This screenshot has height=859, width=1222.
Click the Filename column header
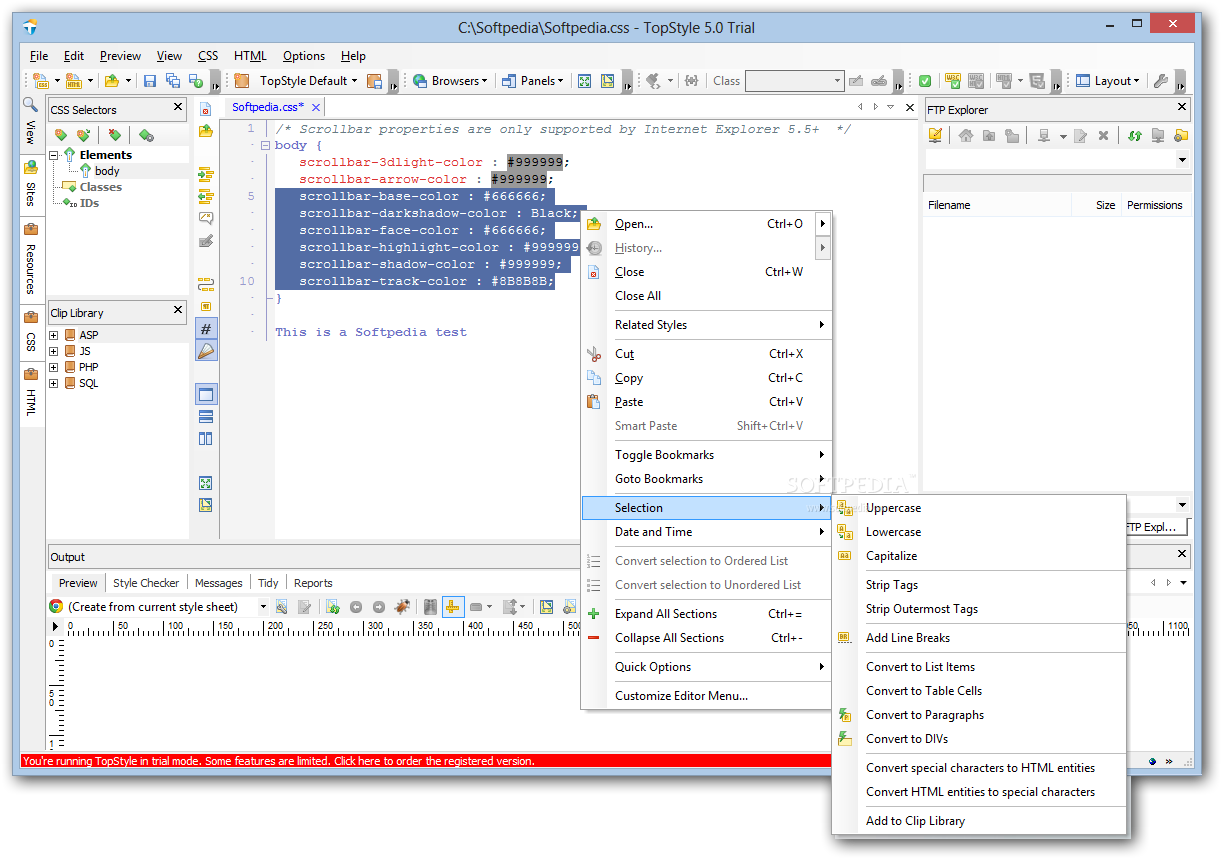(x=996, y=205)
